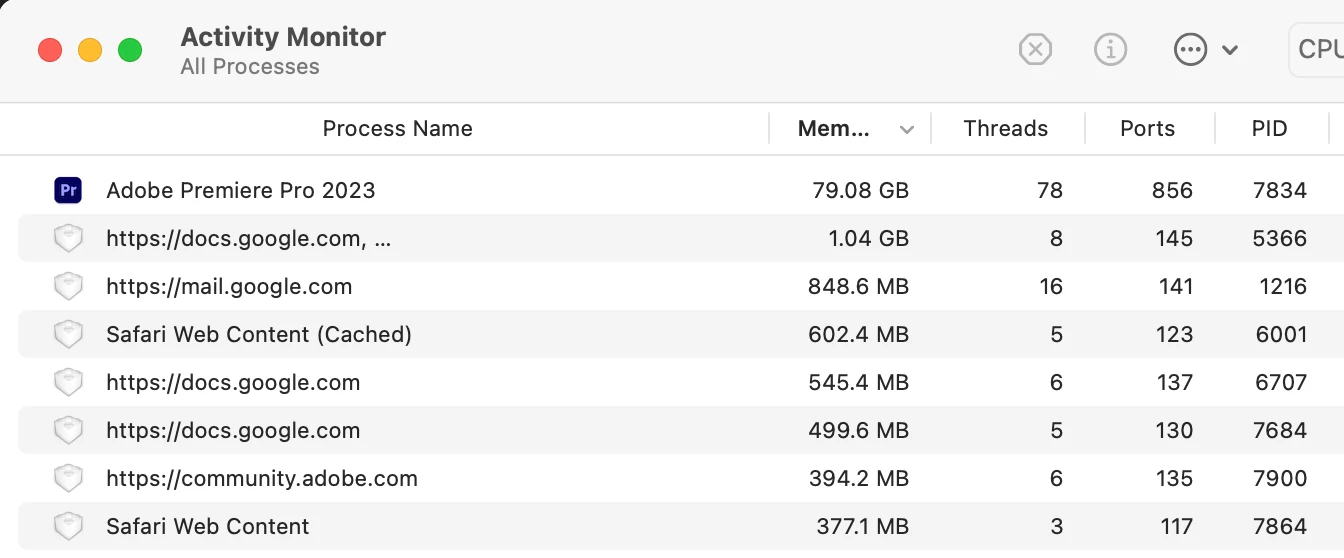Toggle Memory column sort direction chevron
Viewport: 1344px width, 558px height.
pos(907,129)
